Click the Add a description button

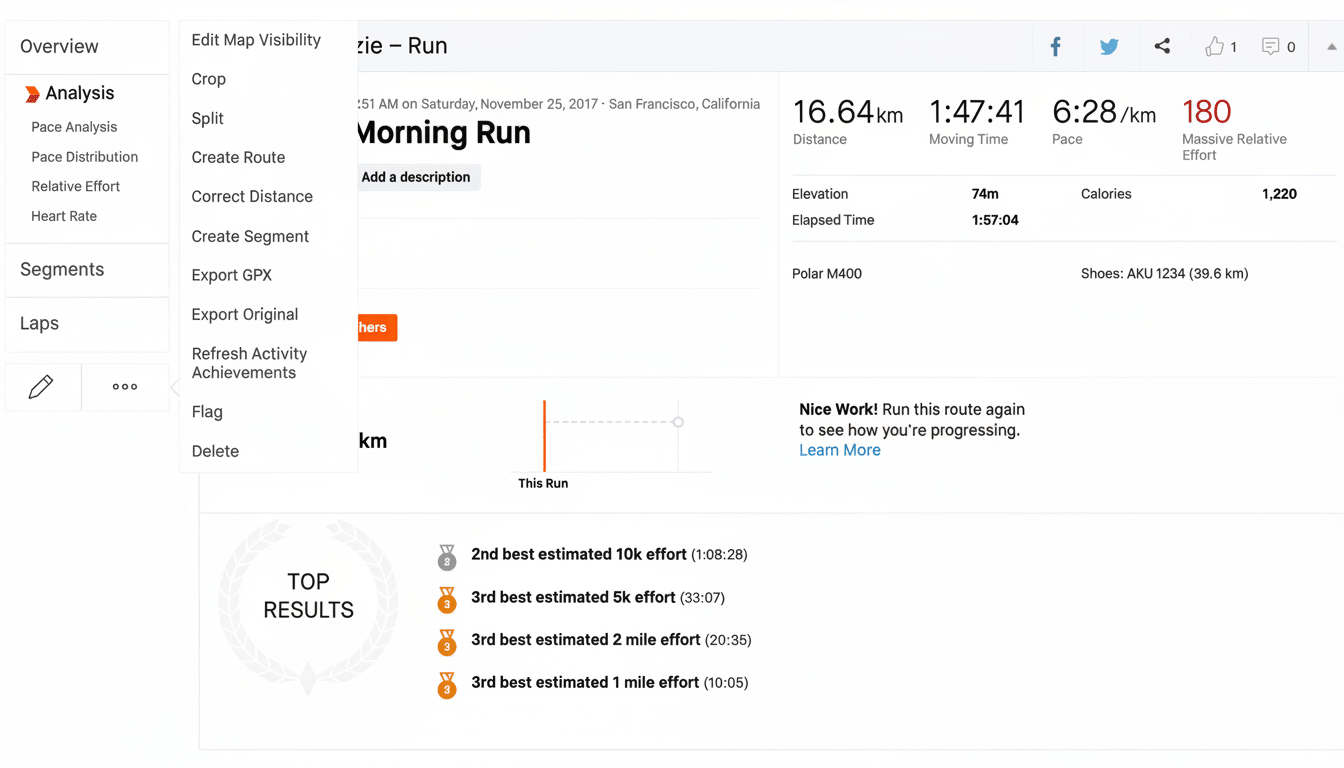(x=416, y=177)
